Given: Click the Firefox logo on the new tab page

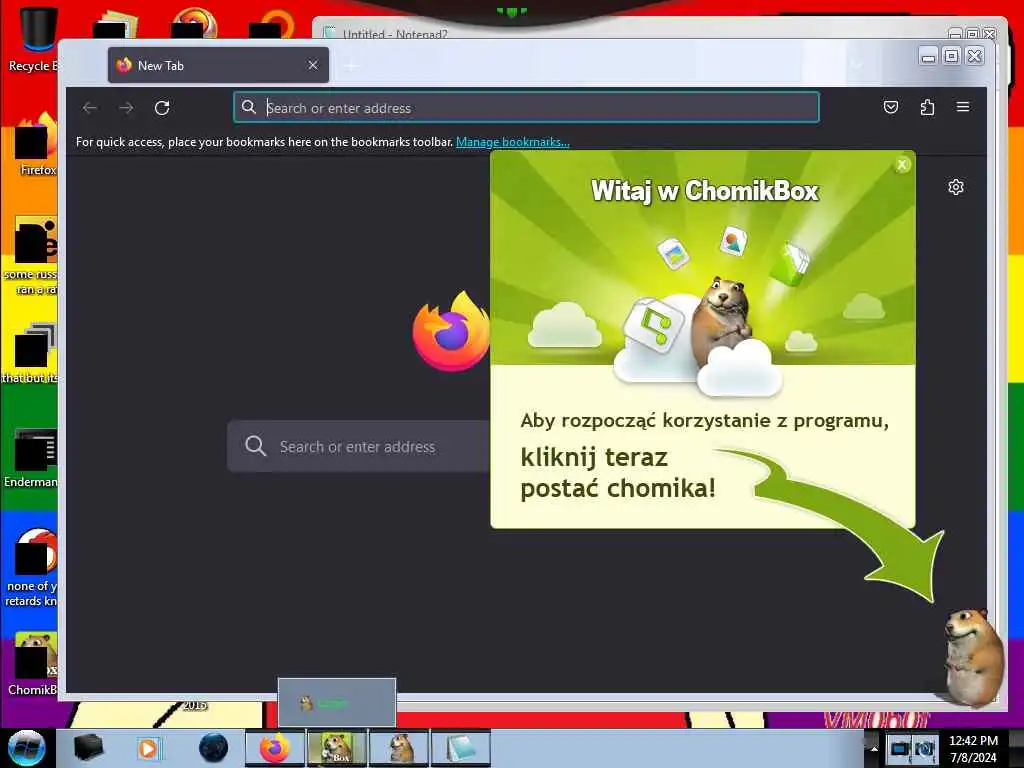Looking at the screenshot, I should pyautogui.click(x=451, y=332).
